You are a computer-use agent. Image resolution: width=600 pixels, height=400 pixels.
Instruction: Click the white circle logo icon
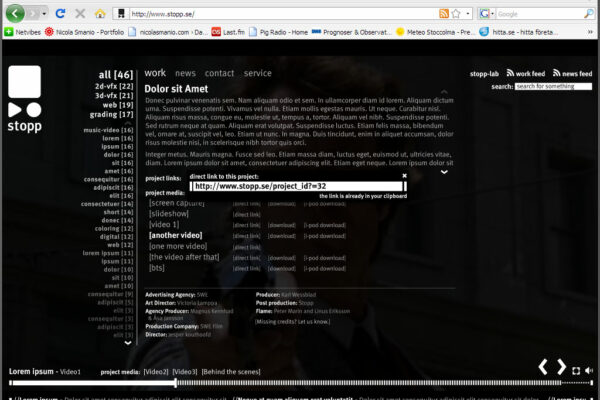pyautogui.click(x=34, y=110)
